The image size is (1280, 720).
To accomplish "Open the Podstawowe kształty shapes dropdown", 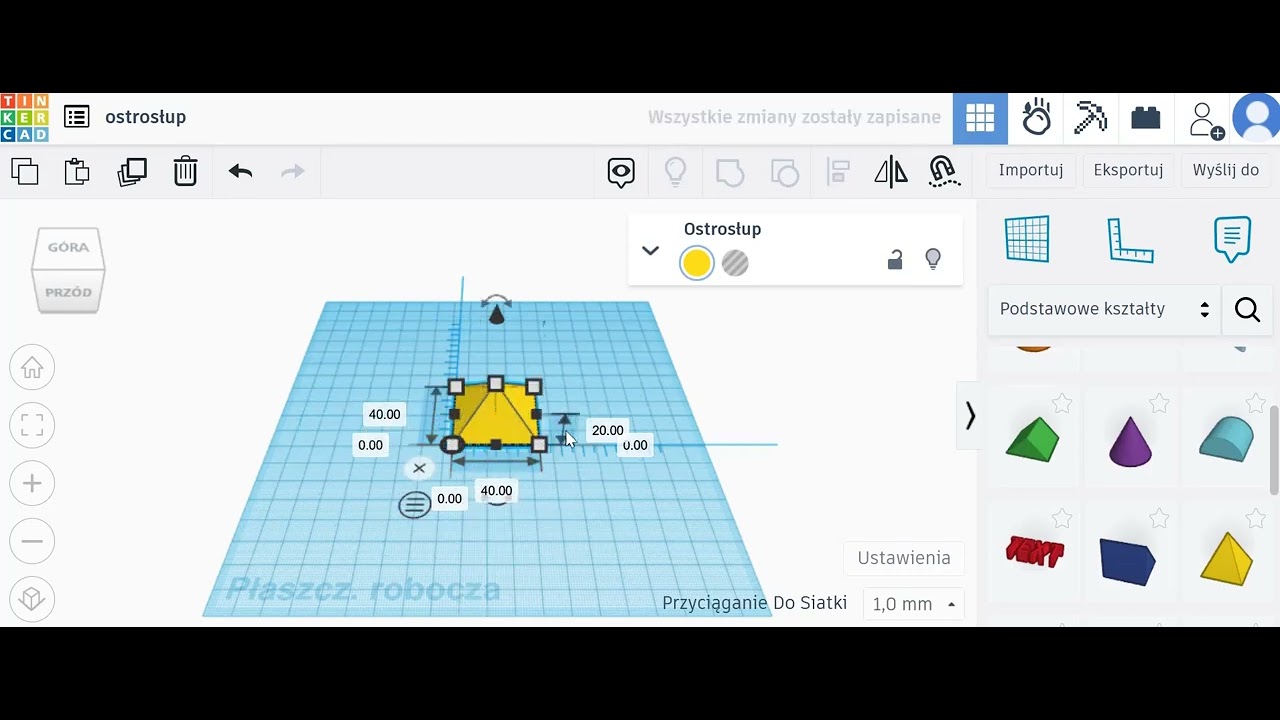I will [x=1104, y=309].
